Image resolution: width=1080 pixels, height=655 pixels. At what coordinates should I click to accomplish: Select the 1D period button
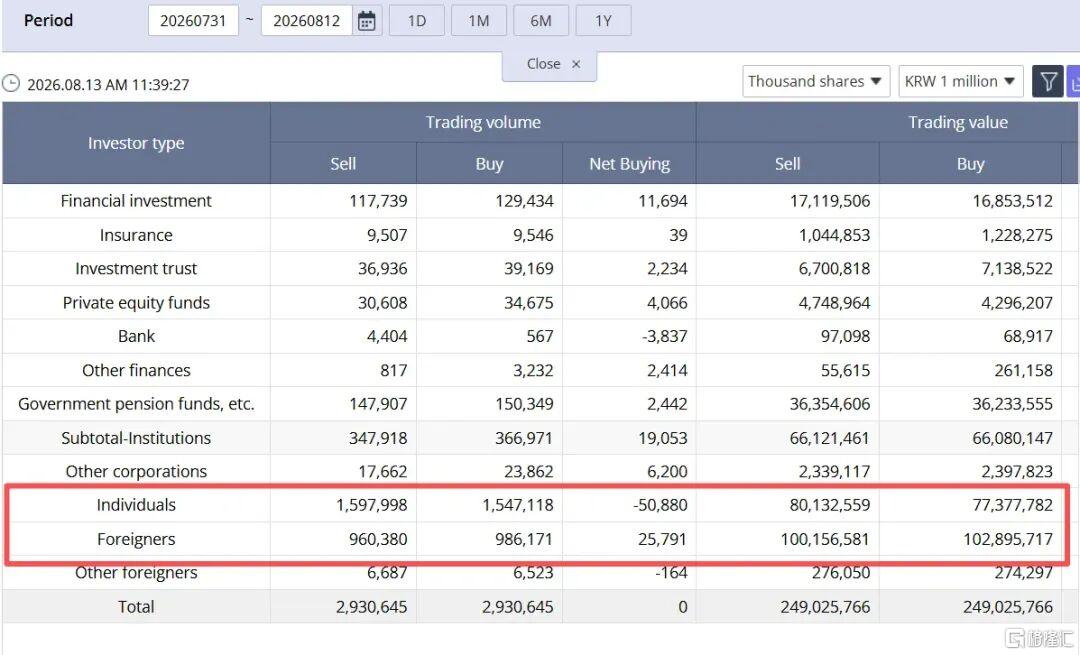click(417, 21)
